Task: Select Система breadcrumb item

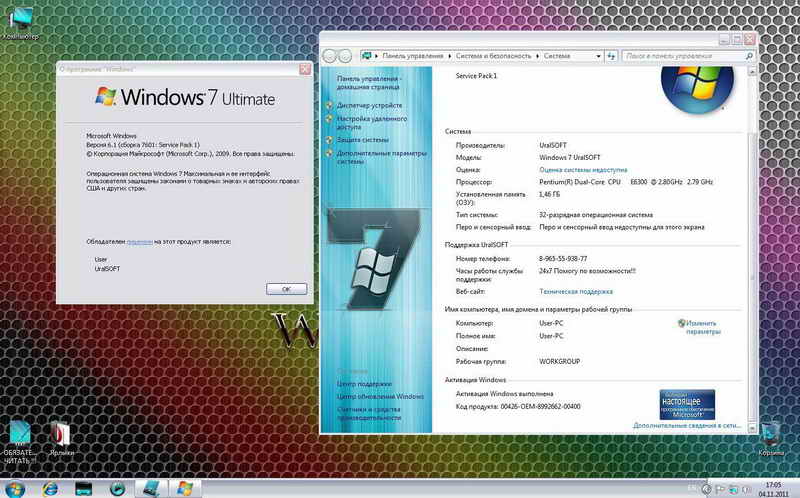Action: point(557,56)
